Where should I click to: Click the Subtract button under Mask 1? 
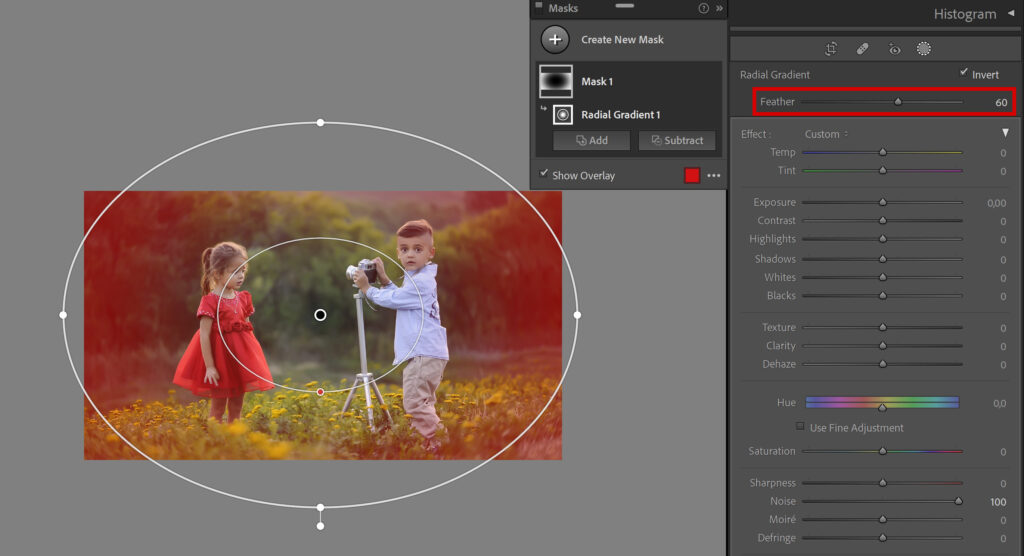(x=677, y=140)
